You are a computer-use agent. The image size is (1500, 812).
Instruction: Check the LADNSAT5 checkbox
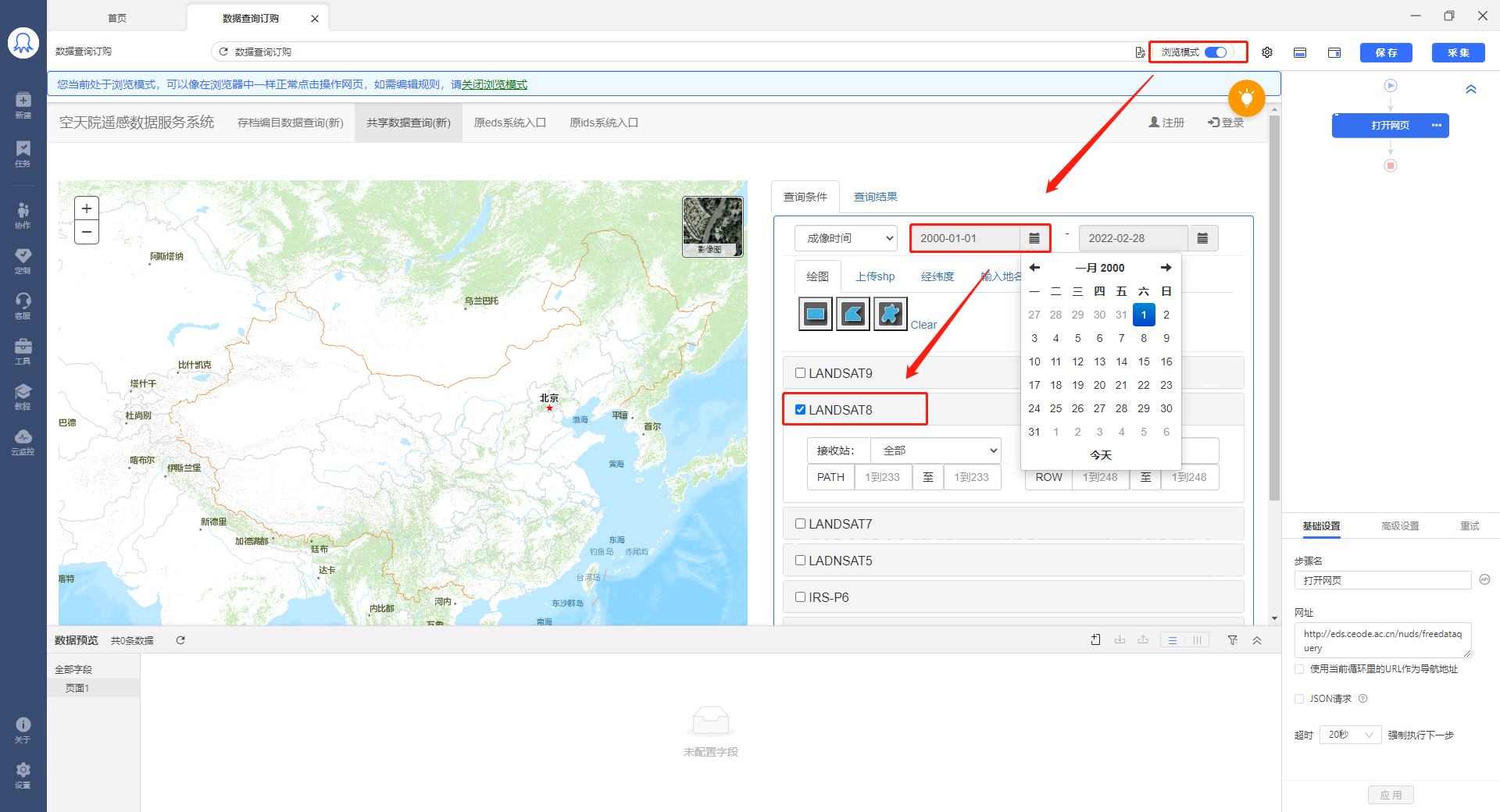coord(800,560)
